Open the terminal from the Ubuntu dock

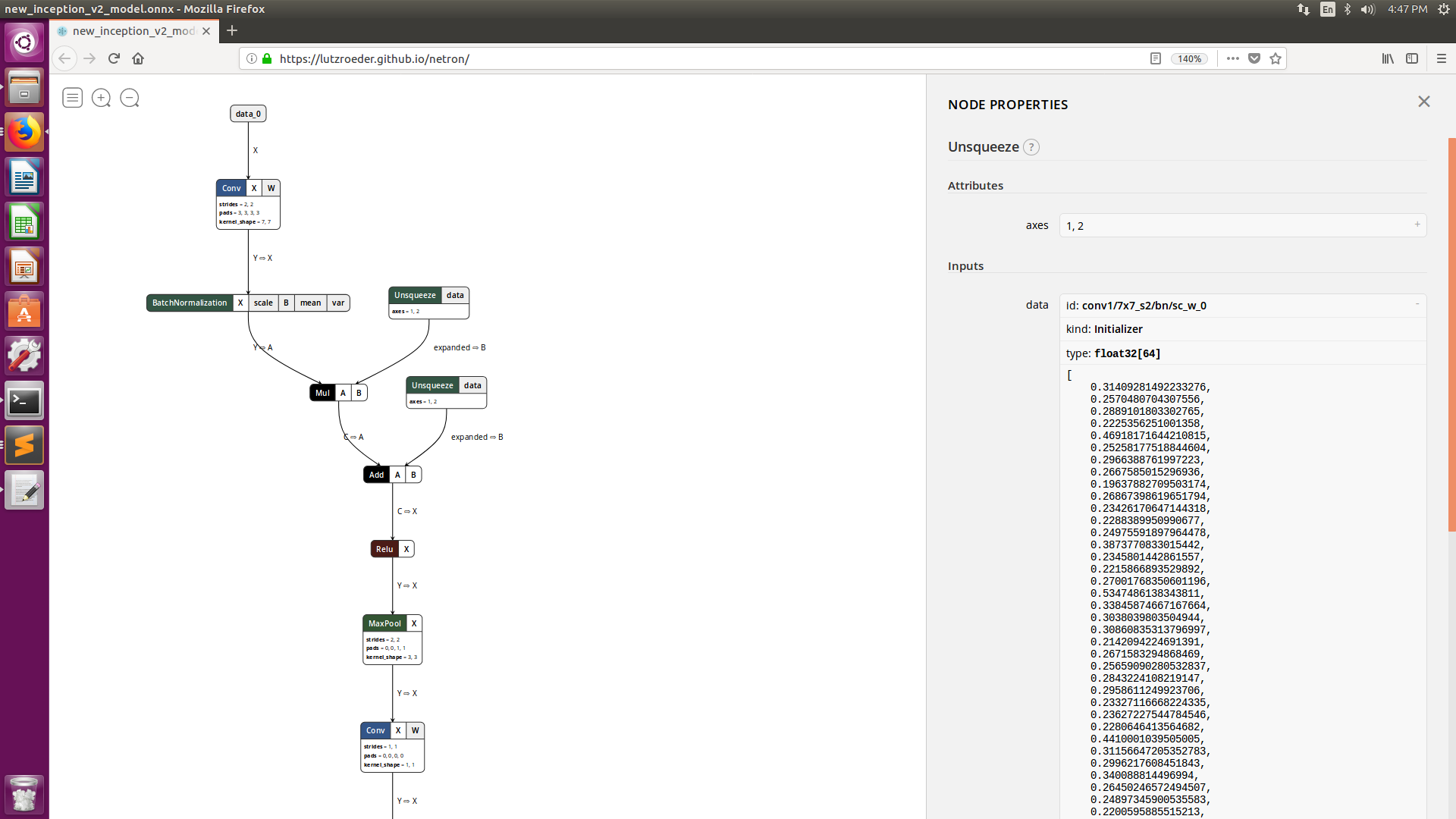coord(24,400)
